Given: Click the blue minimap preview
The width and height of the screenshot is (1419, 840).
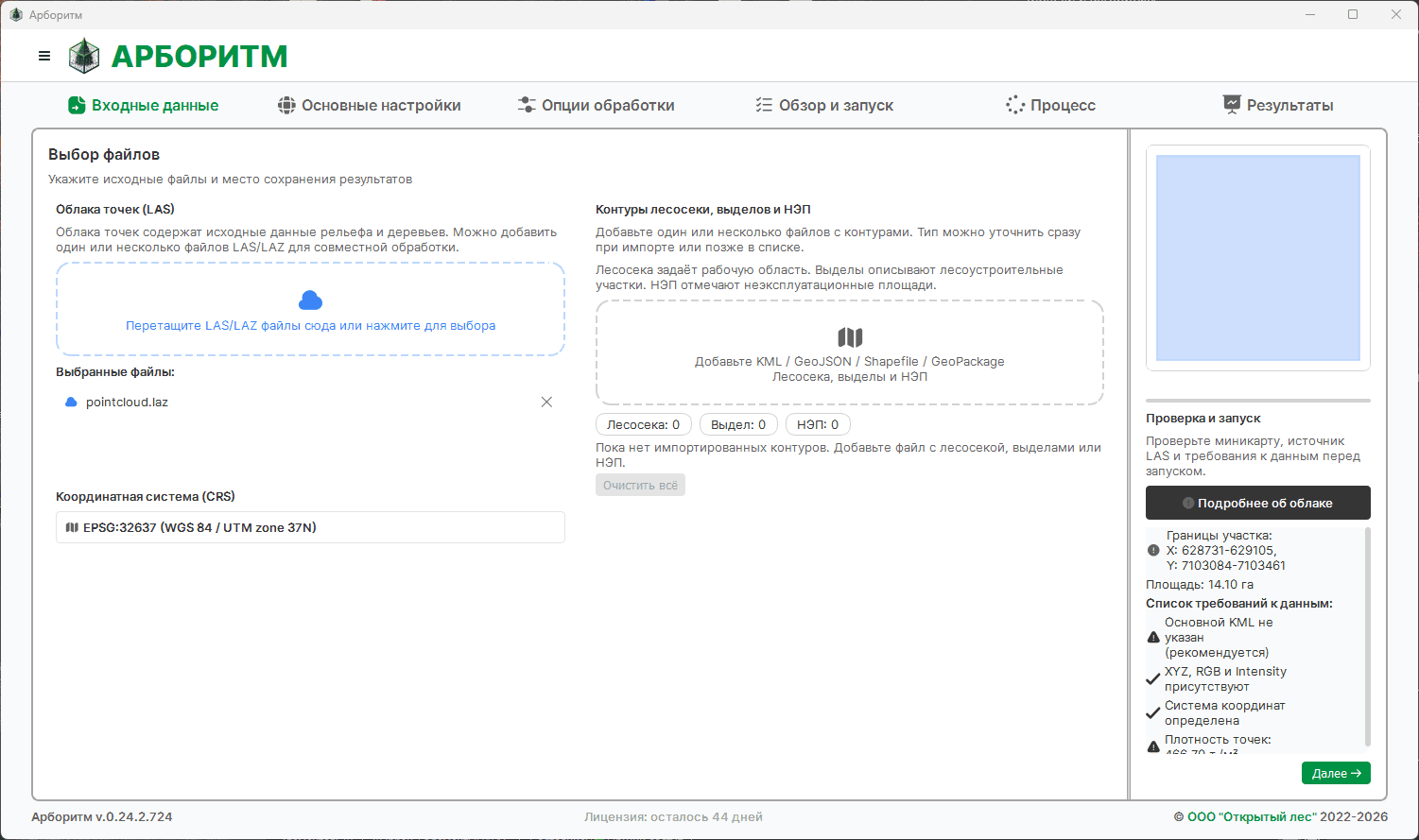Looking at the screenshot, I should coord(1258,258).
